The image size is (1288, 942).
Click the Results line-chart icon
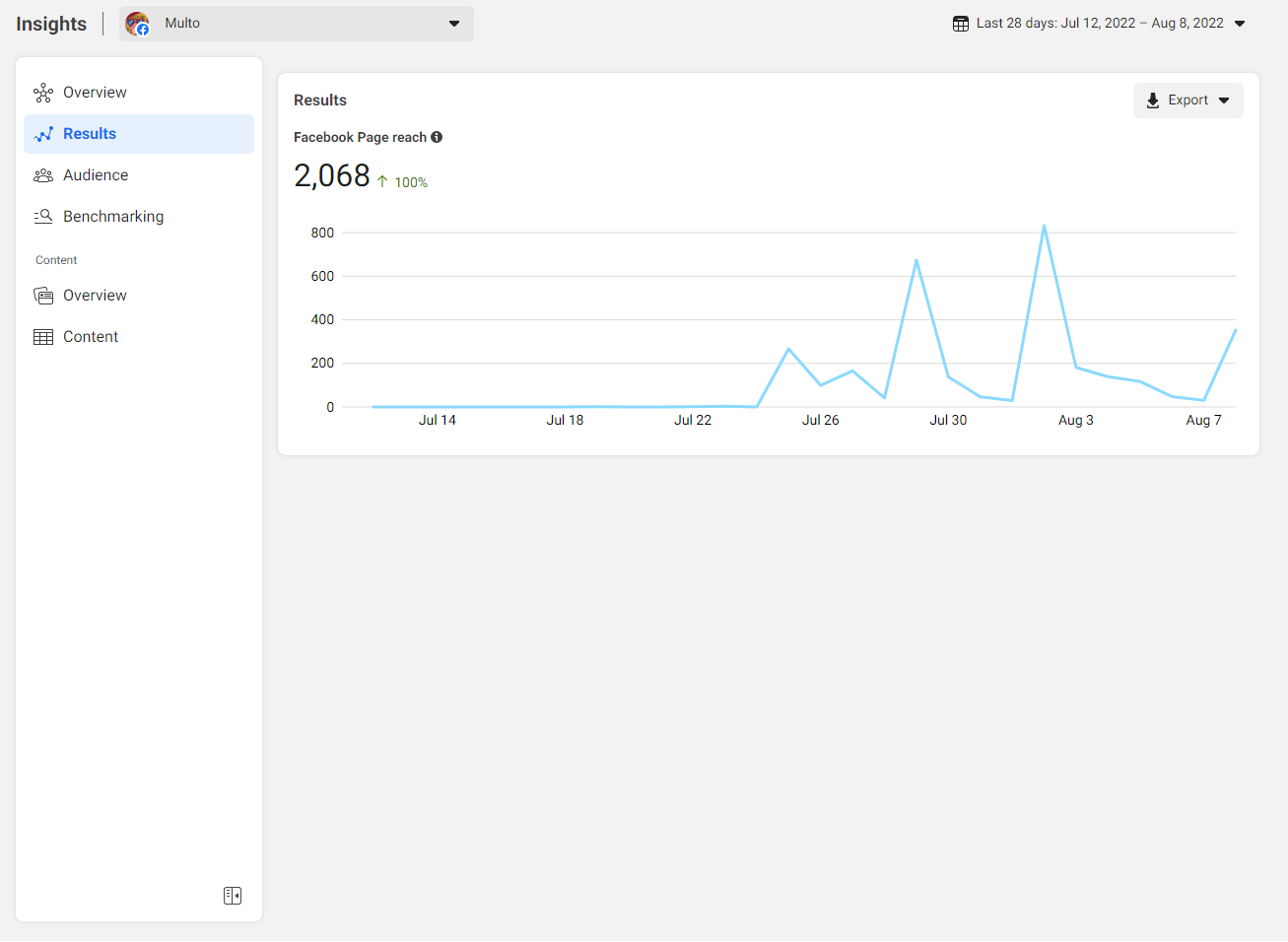click(43, 134)
